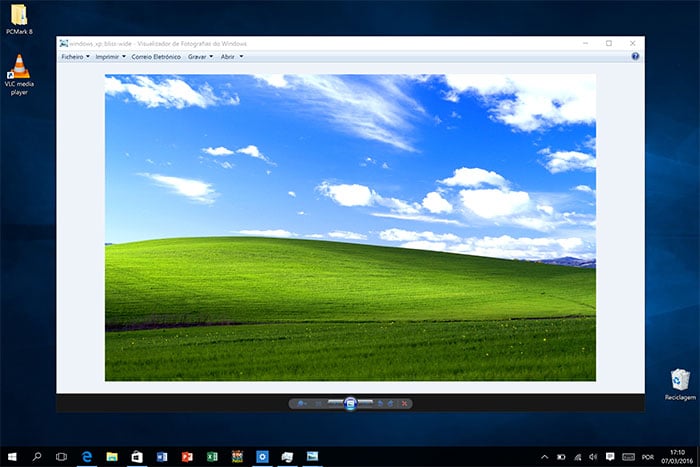Click the volume speaker tray icon
Viewport: 700px width, 467px height.
tap(593, 457)
